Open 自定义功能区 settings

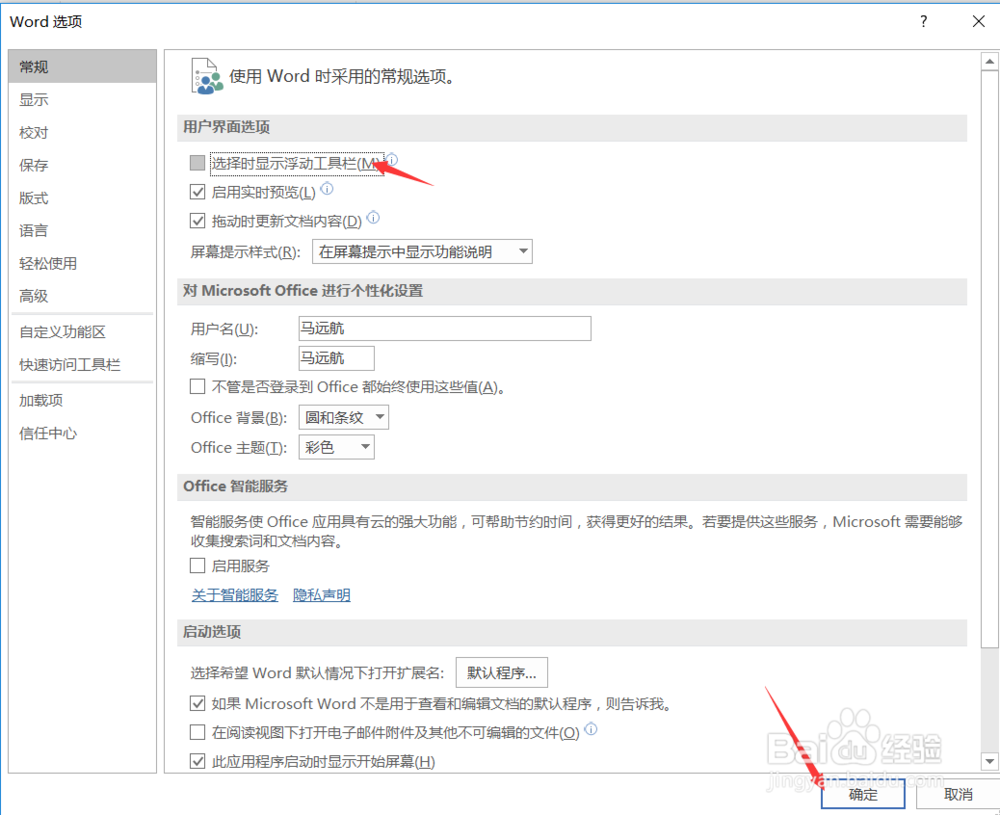coord(82,332)
